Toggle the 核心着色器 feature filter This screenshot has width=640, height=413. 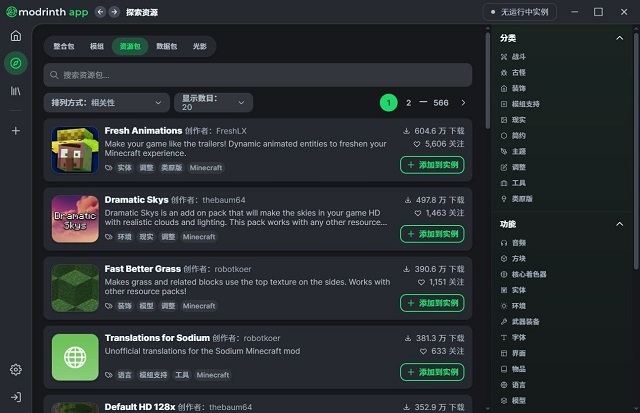click(523, 274)
